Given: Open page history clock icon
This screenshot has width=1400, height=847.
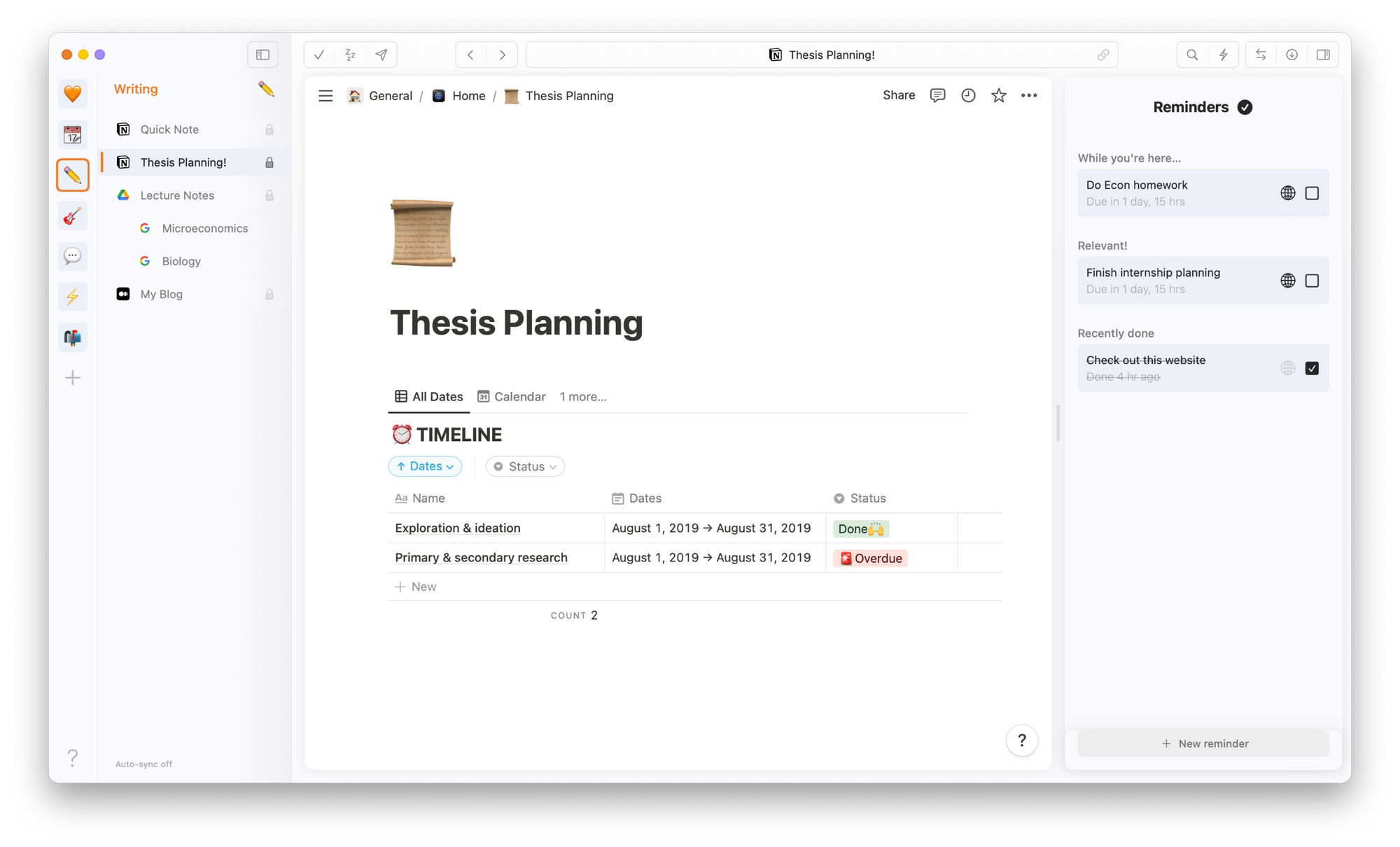Looking at the screenshot, I should pyautogui.click(x=968, y=96).
